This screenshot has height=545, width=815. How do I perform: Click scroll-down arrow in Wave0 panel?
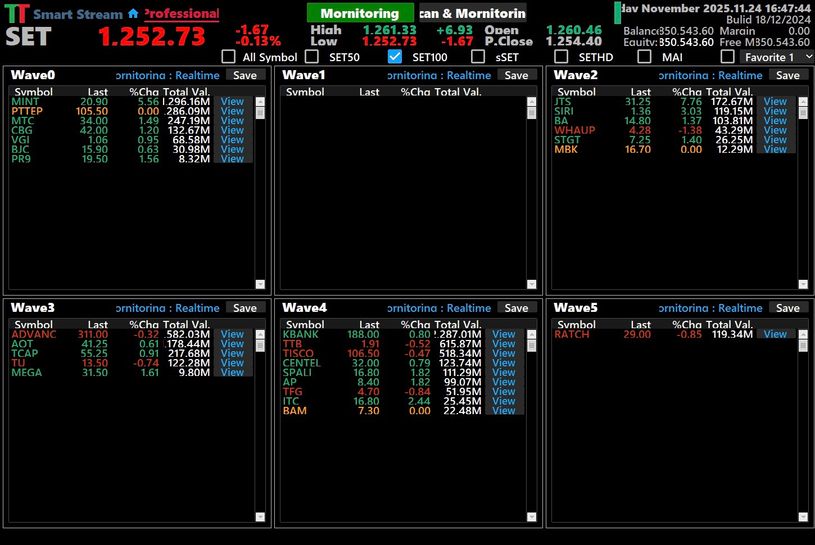pyautogui.click(x=261, y=285)
